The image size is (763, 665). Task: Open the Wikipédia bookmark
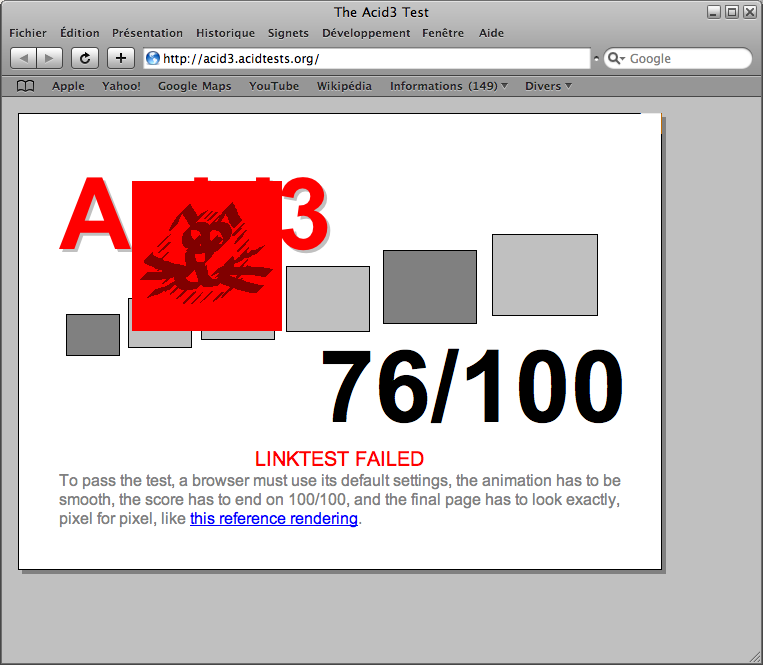344,86
